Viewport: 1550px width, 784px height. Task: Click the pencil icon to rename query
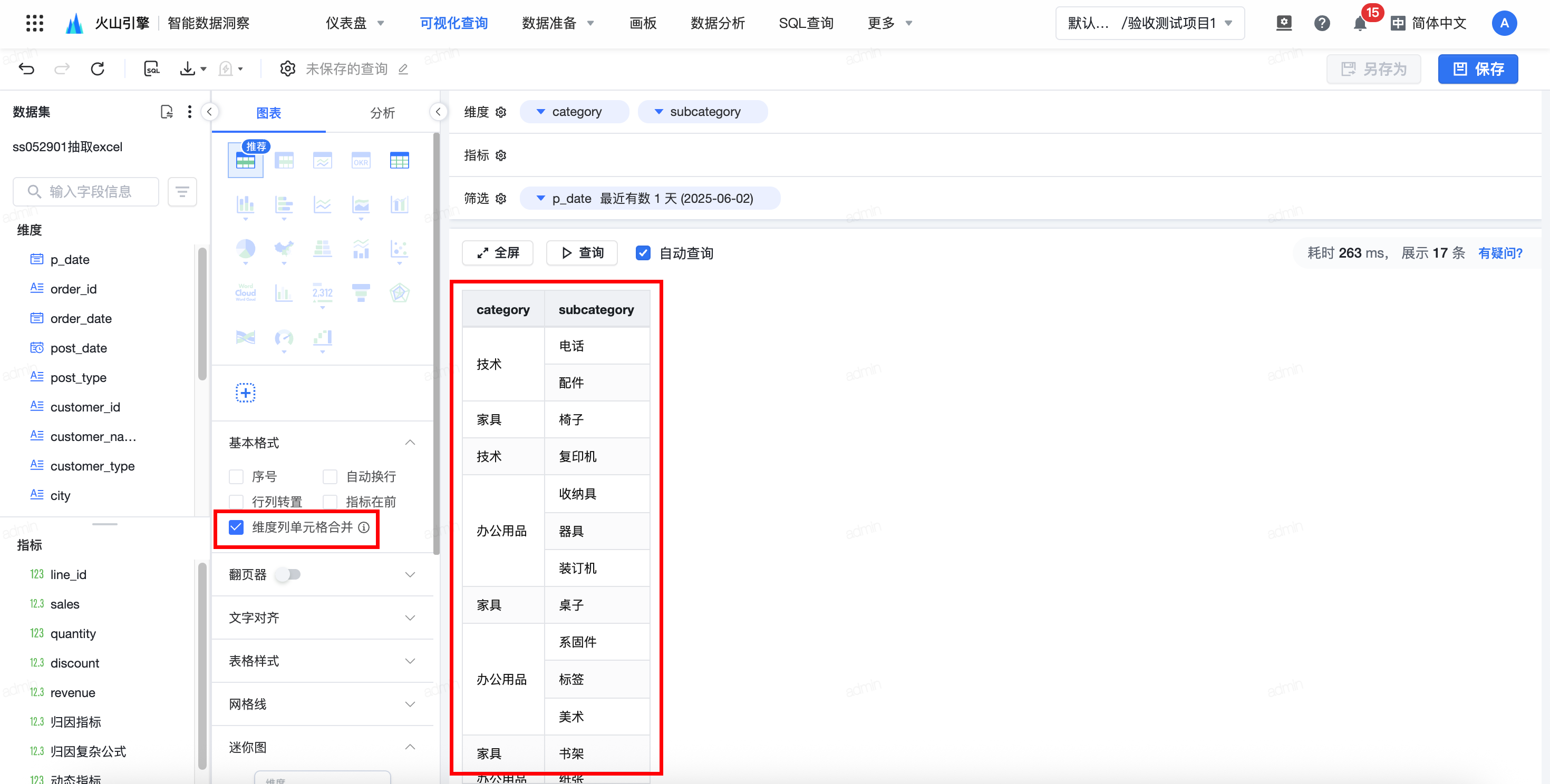click(403, 70)
